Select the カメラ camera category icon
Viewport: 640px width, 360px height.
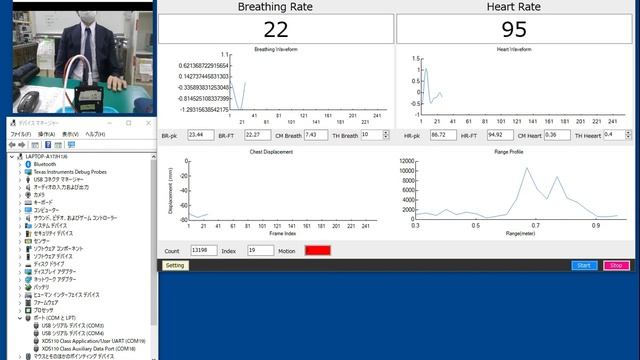(28, 195)
